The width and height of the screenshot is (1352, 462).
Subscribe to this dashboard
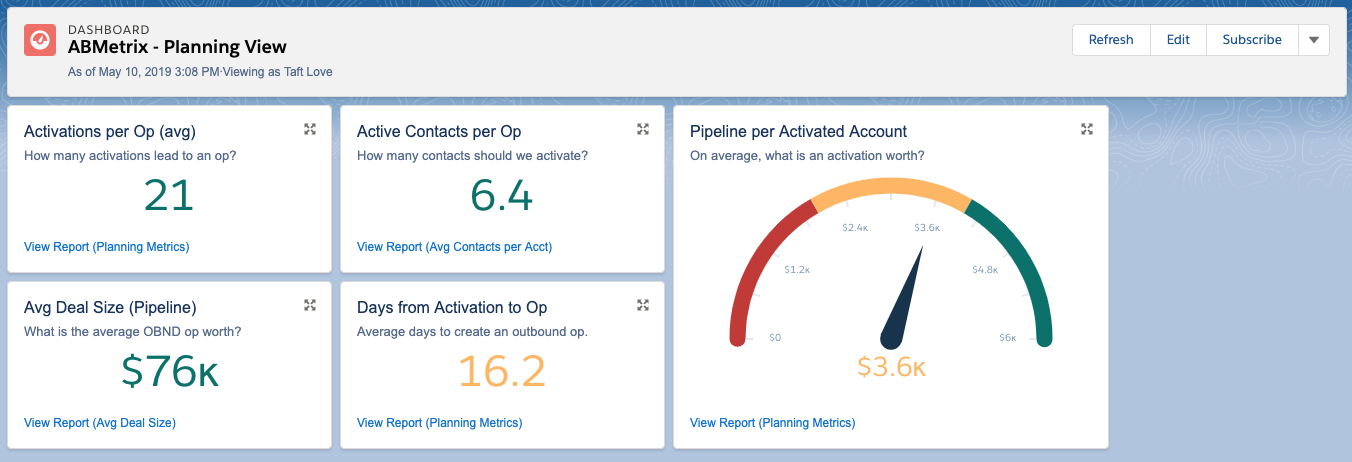coord(1251,40)
